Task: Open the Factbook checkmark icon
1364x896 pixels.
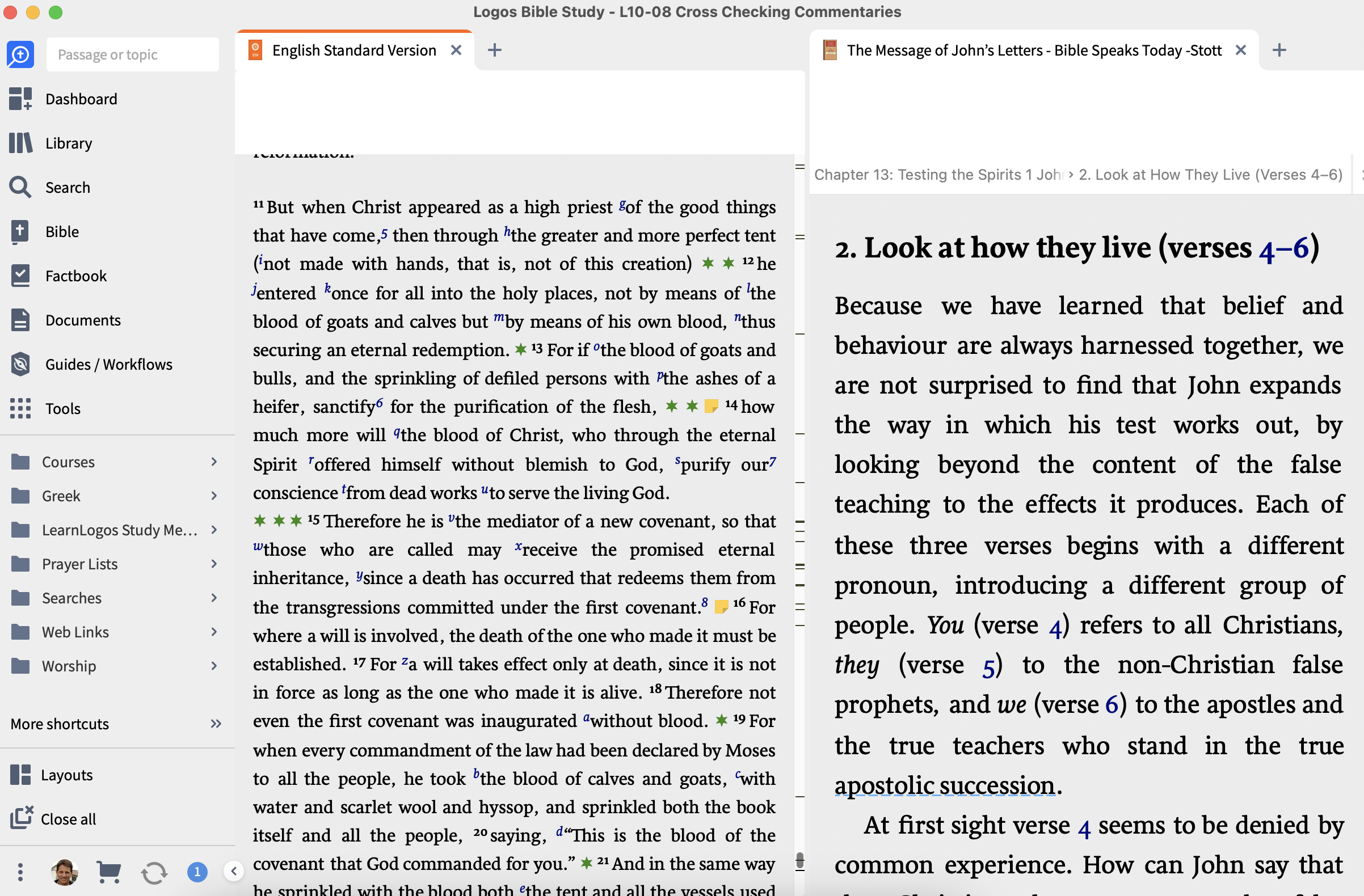Action: tap(20, 276)
